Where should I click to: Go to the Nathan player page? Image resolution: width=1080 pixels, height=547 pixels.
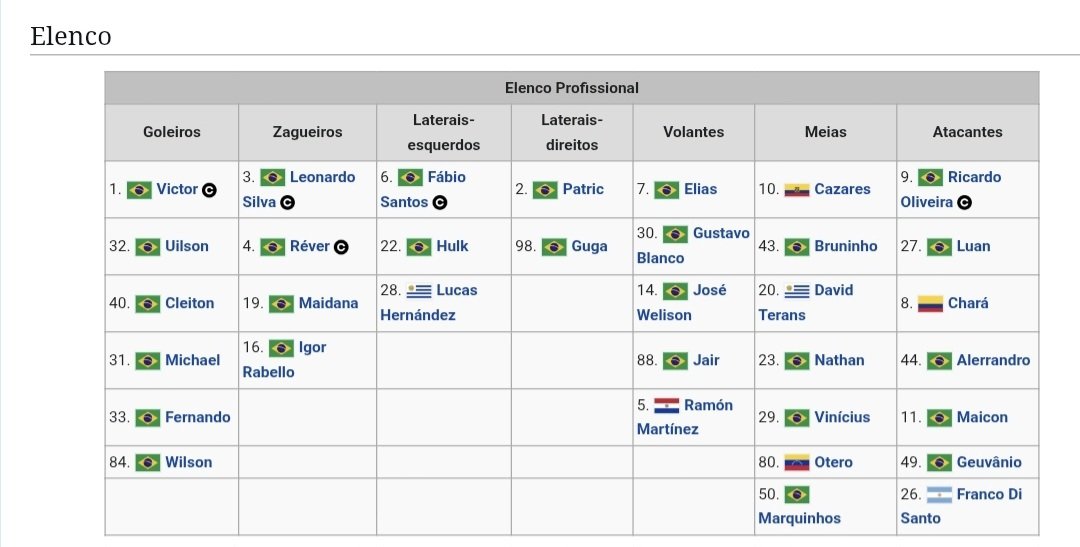839,360
